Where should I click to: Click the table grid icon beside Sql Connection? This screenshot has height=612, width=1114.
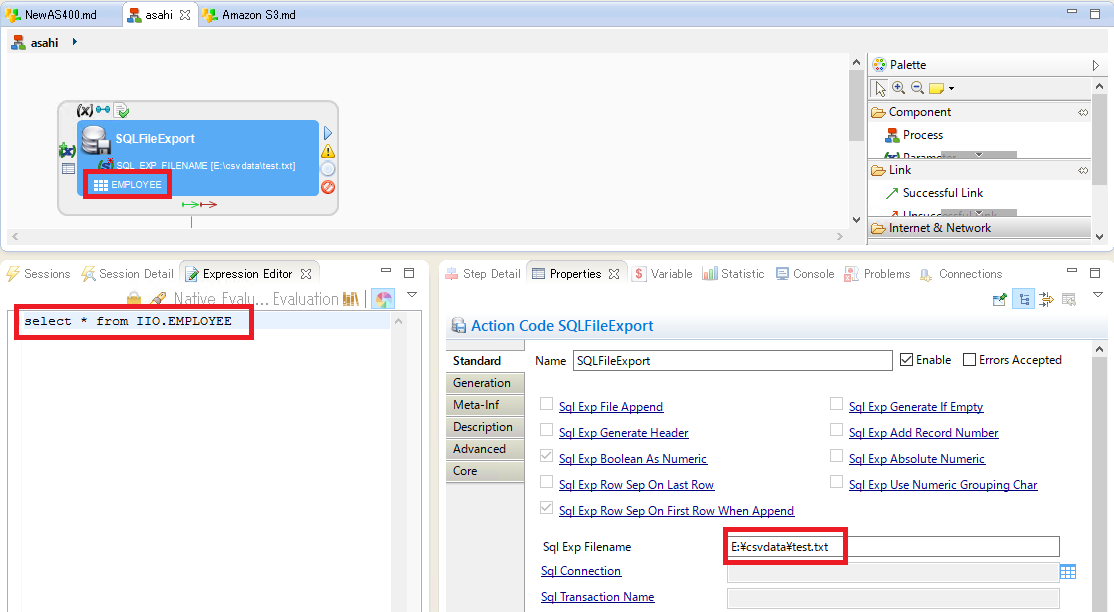pos(1068,572)
